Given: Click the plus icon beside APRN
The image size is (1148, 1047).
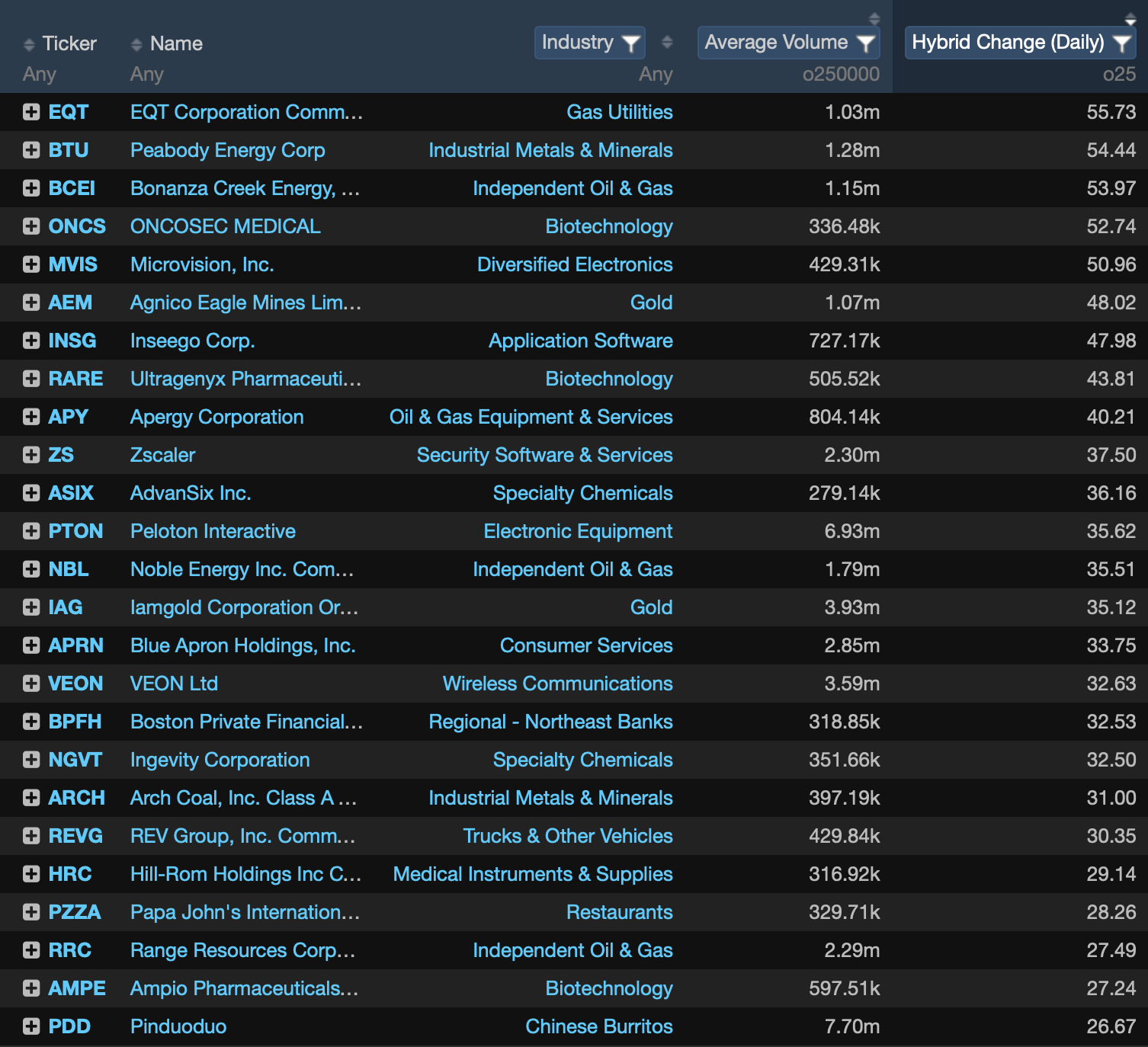Looking at the screenshot, I should [31, 645].
